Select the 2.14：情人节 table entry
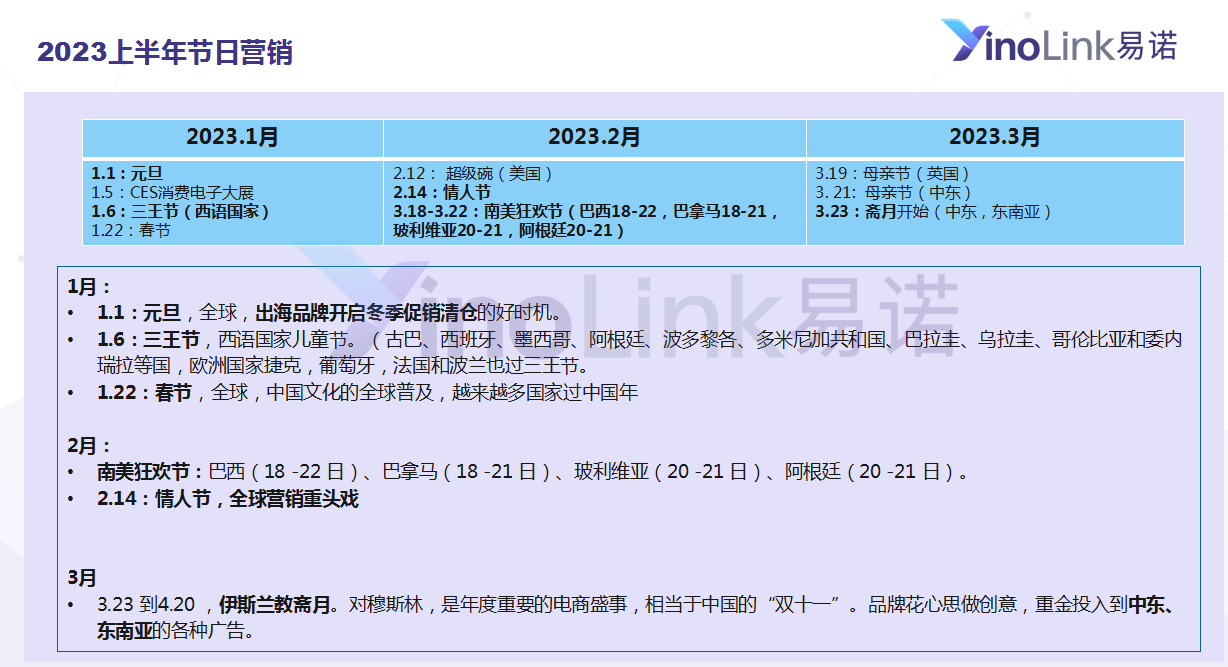This screenshot has width=1228, height=667. 441,192
